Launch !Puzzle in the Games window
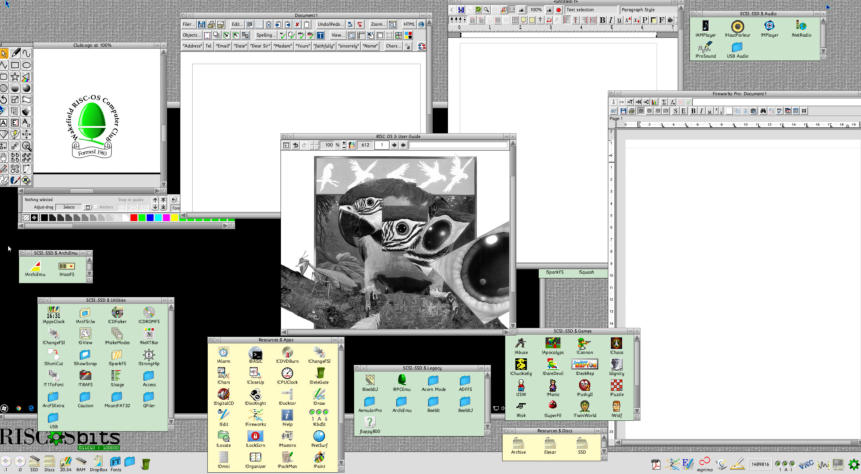861x474 pixels. 617,388
